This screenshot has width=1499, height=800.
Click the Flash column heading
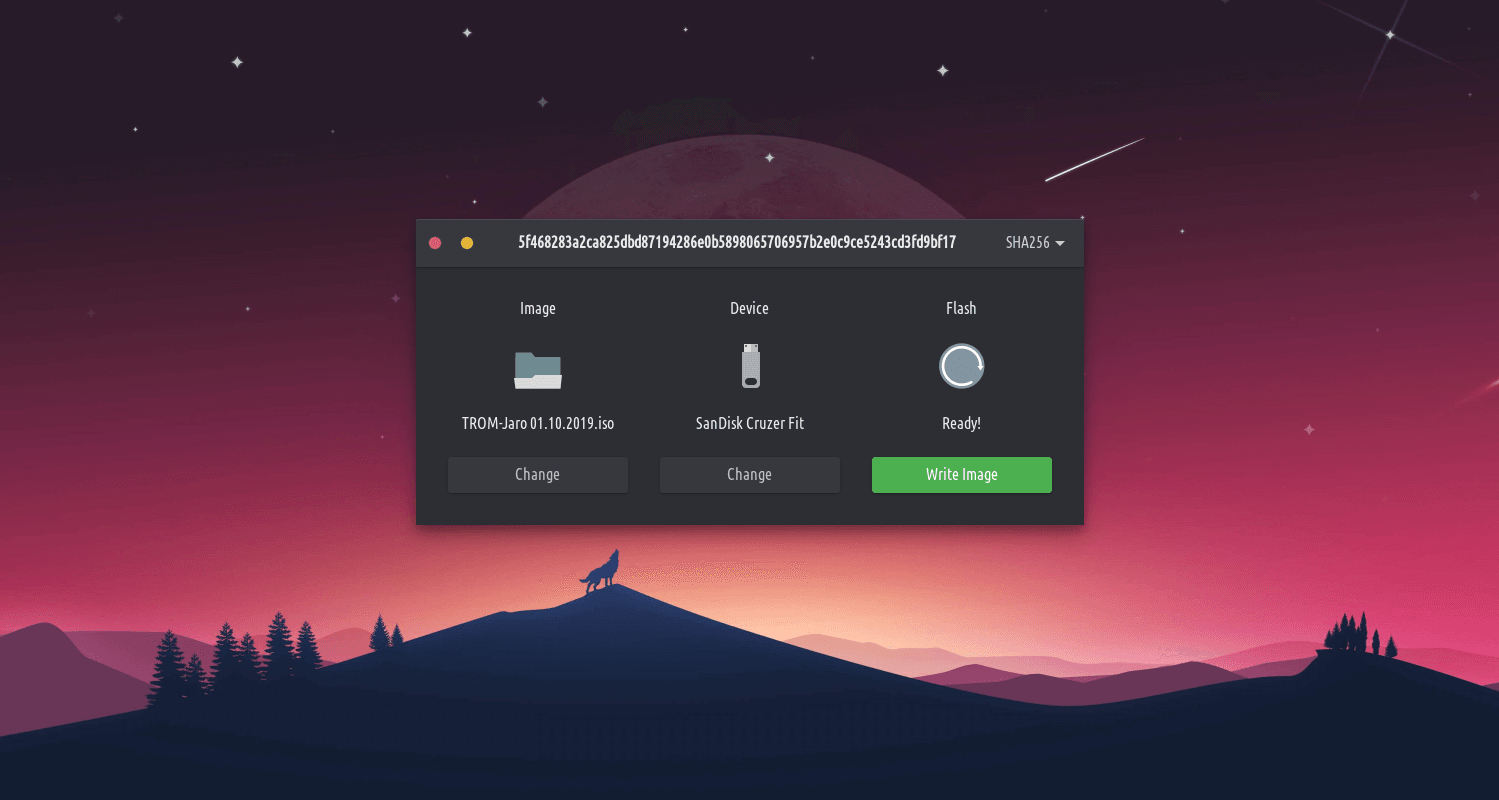tap(961, 309)
